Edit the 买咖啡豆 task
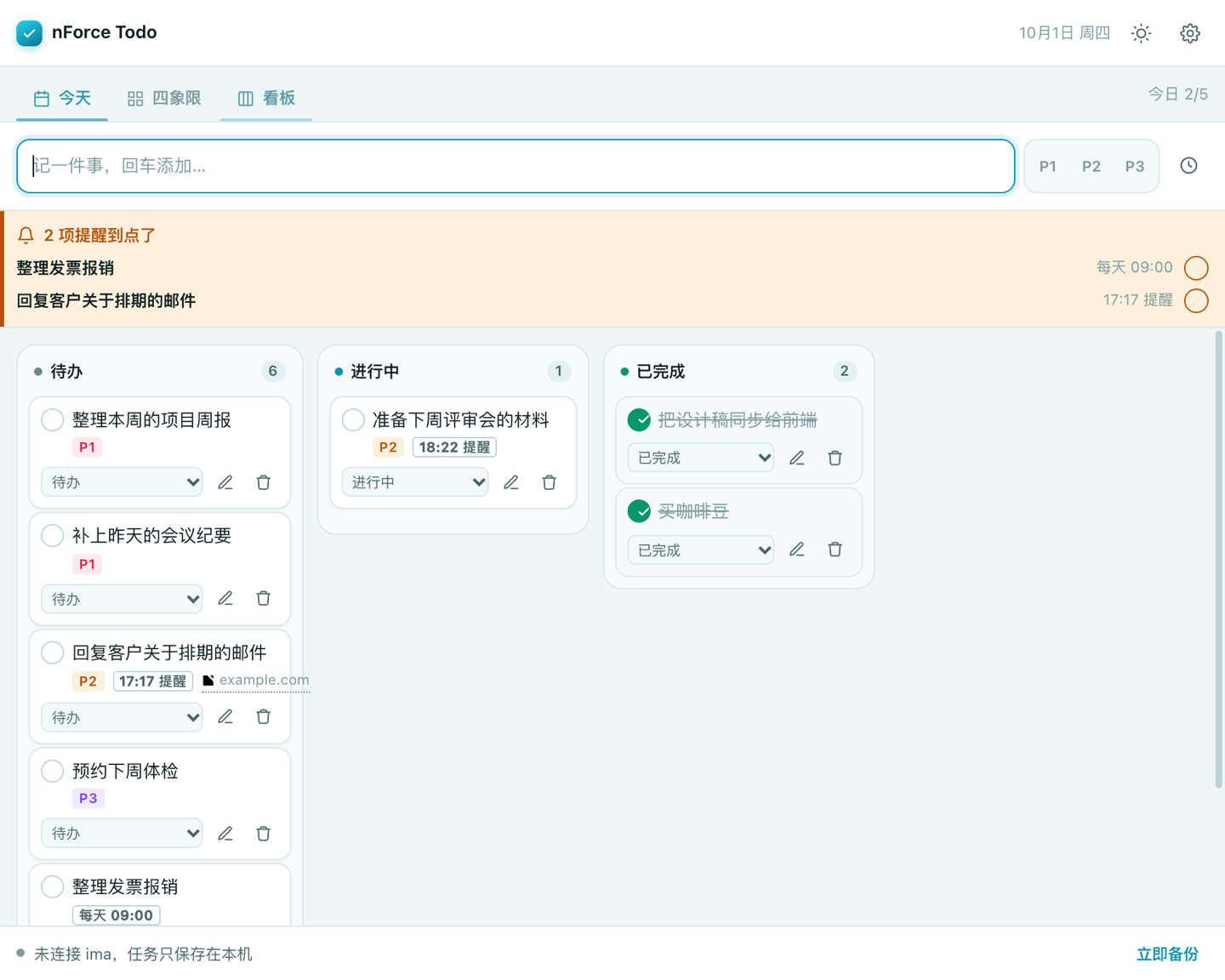The width and height of the screenshot is (1225, 980). (797, 550)
